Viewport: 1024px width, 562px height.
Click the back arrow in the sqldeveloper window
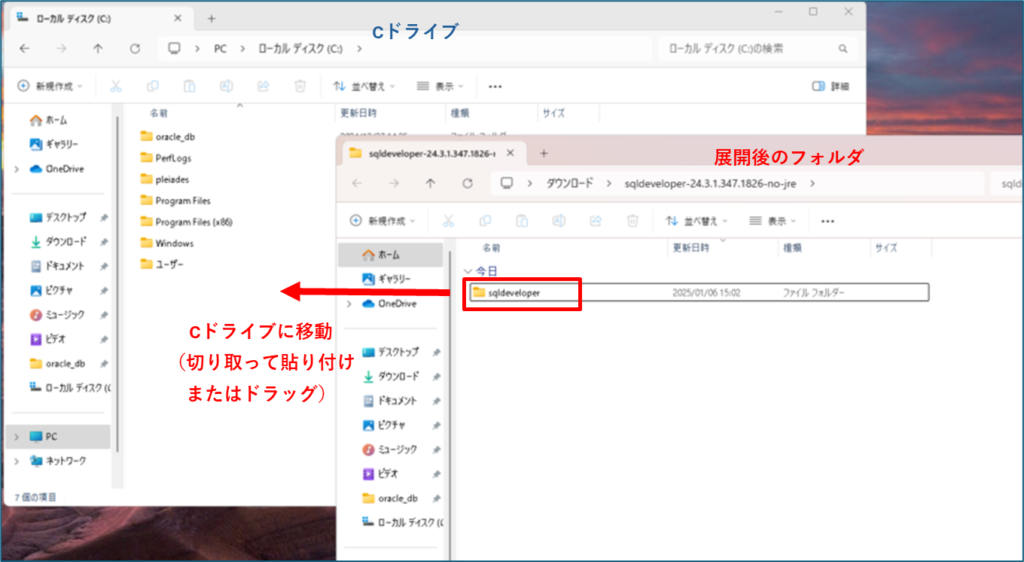click(x=357, y=183)
